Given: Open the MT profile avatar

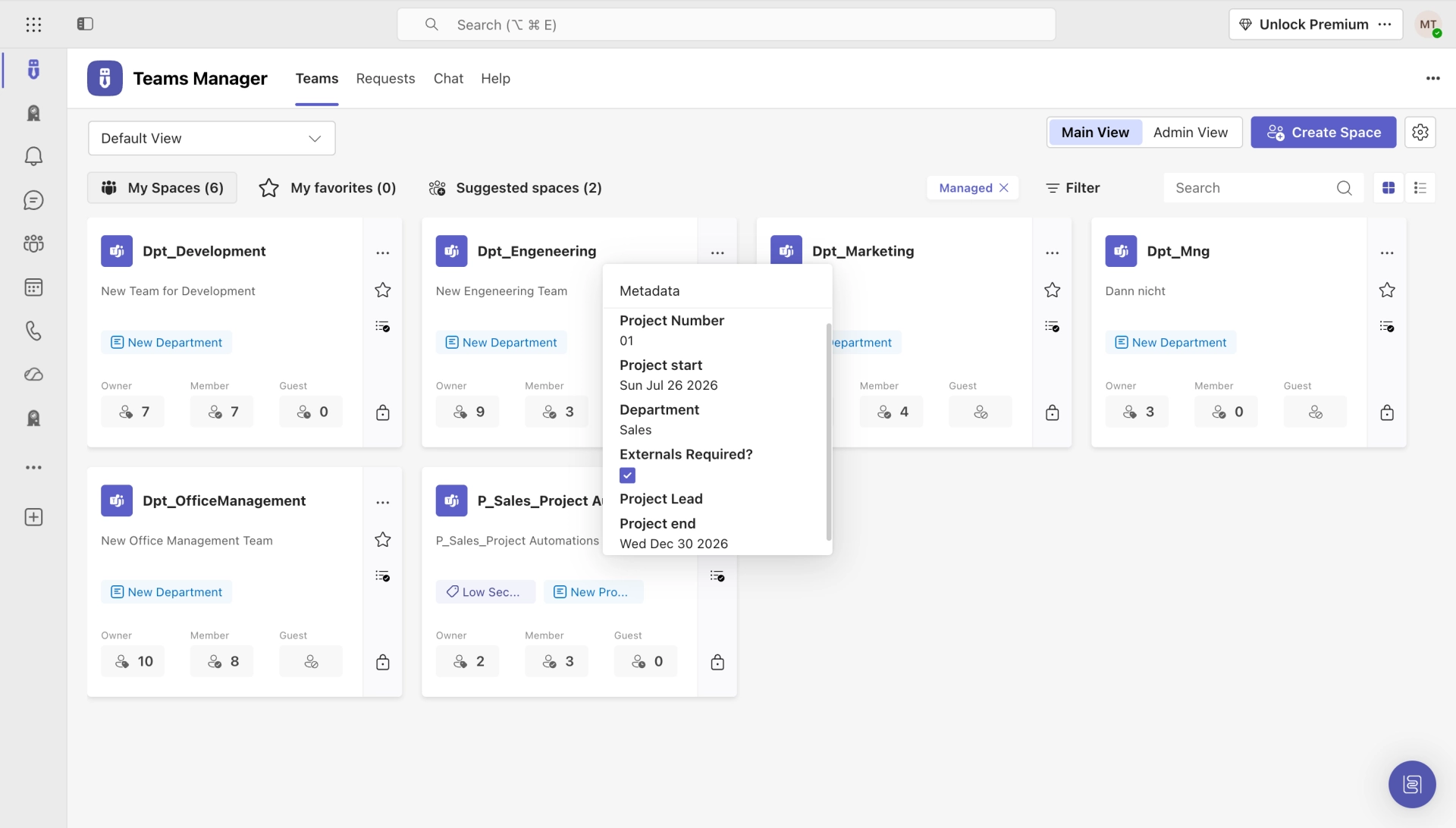Looking at the screenshot, I should pyautogui.click(x=1429, y=24).
